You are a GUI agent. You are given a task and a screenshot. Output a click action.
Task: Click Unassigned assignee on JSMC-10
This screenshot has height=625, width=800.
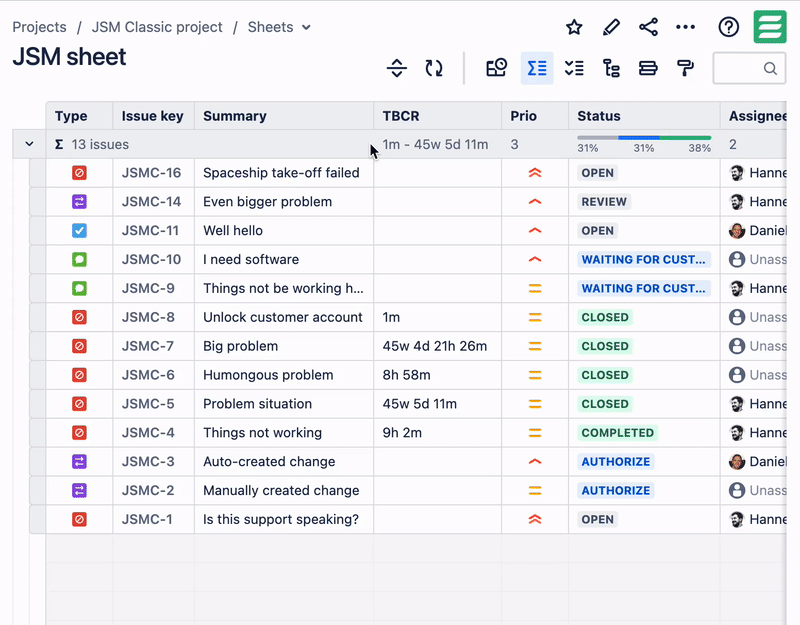pos(757,259)
